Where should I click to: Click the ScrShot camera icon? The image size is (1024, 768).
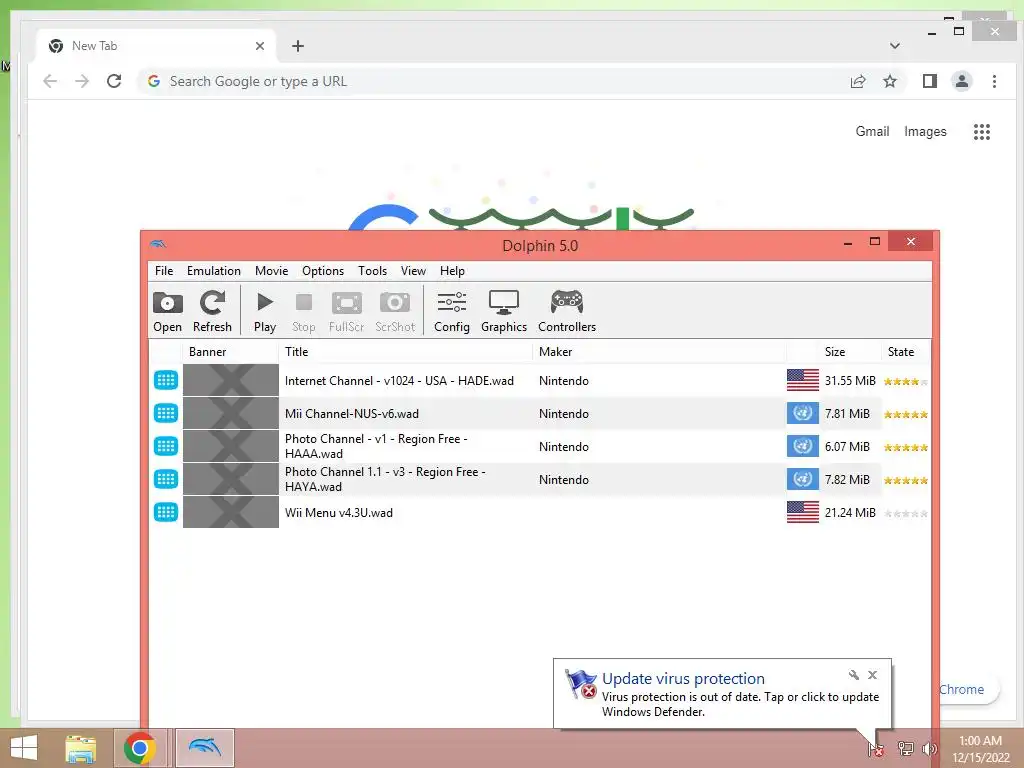point(394,311)
